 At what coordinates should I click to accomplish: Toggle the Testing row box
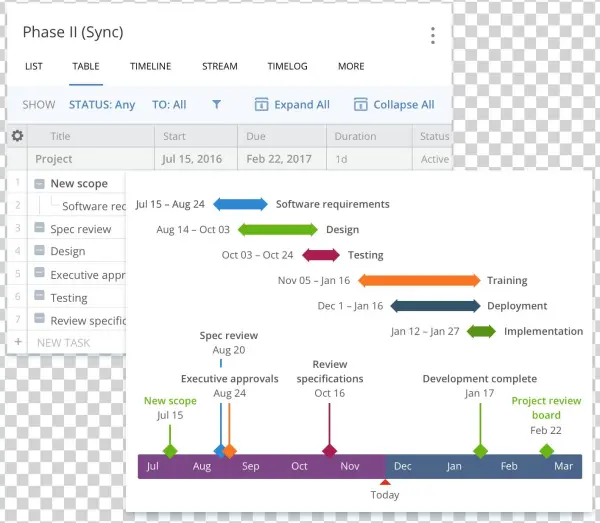point(39,297)
